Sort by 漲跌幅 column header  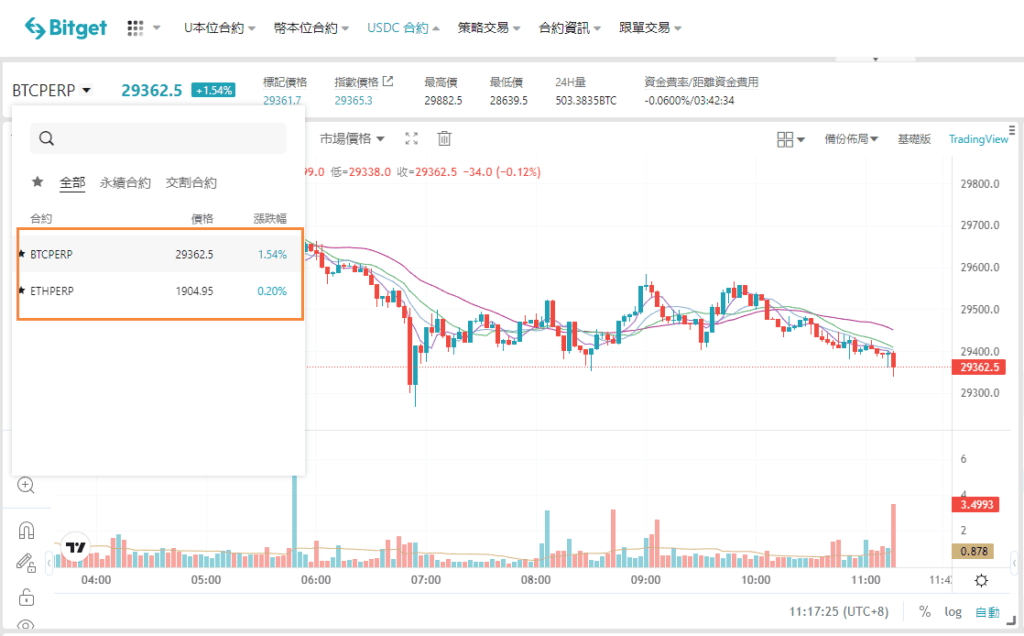tap(270, 219)
